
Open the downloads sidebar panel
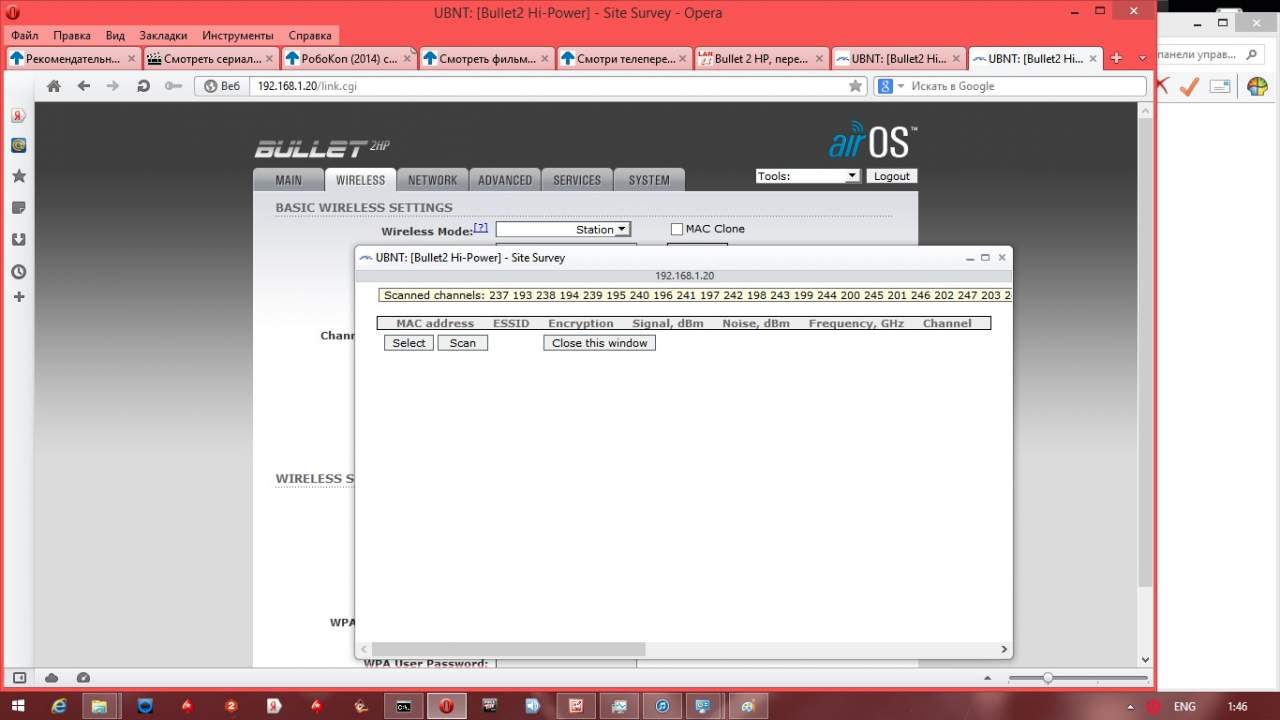[18, 240]
